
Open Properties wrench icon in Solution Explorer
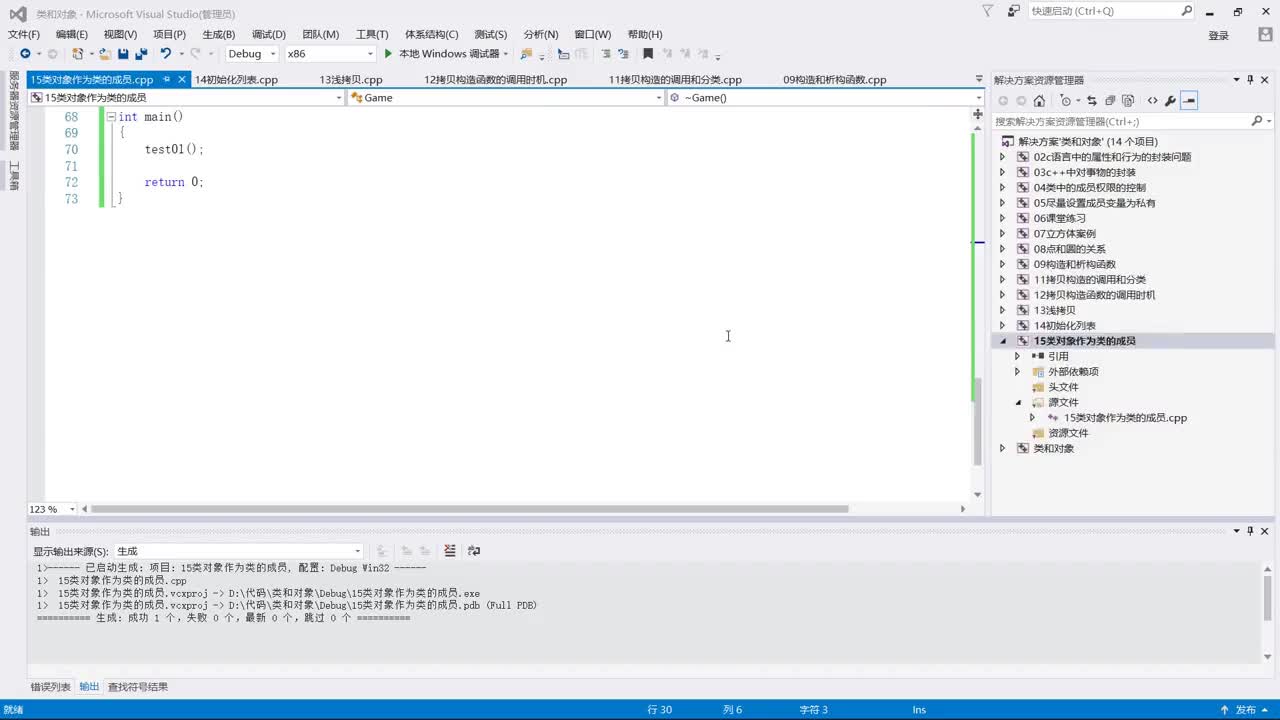tap(1170, 101)
